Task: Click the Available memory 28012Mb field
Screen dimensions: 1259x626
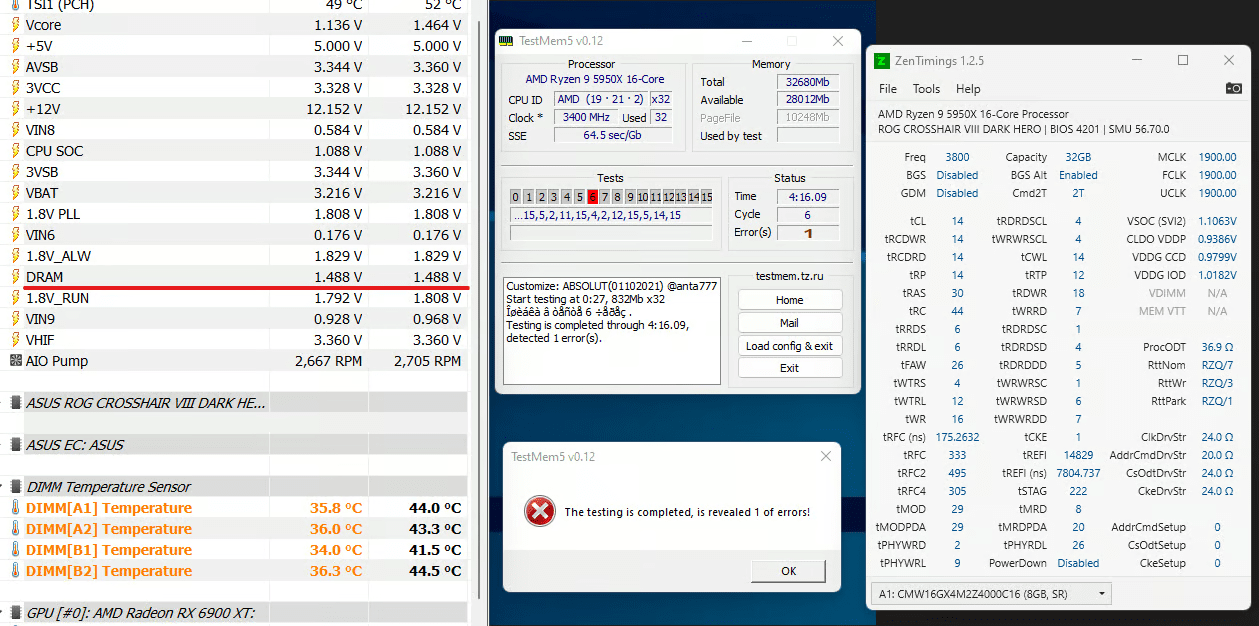Action: 808,100
